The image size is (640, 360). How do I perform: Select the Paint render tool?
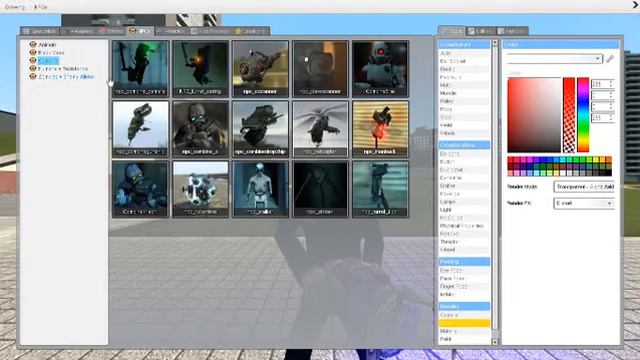point(464,339)
